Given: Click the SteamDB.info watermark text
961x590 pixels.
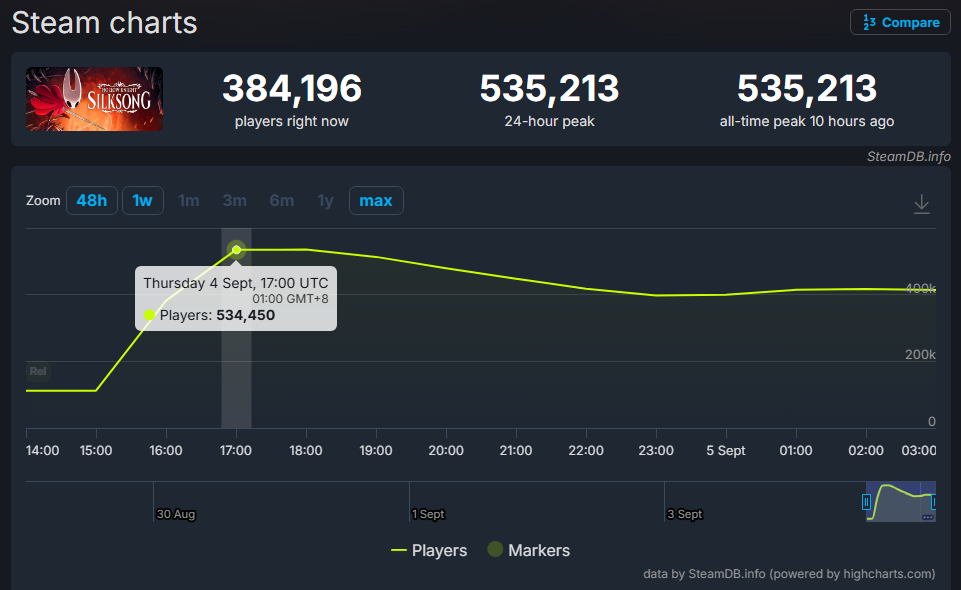Looking at the screenshot, I should (908, 157).
